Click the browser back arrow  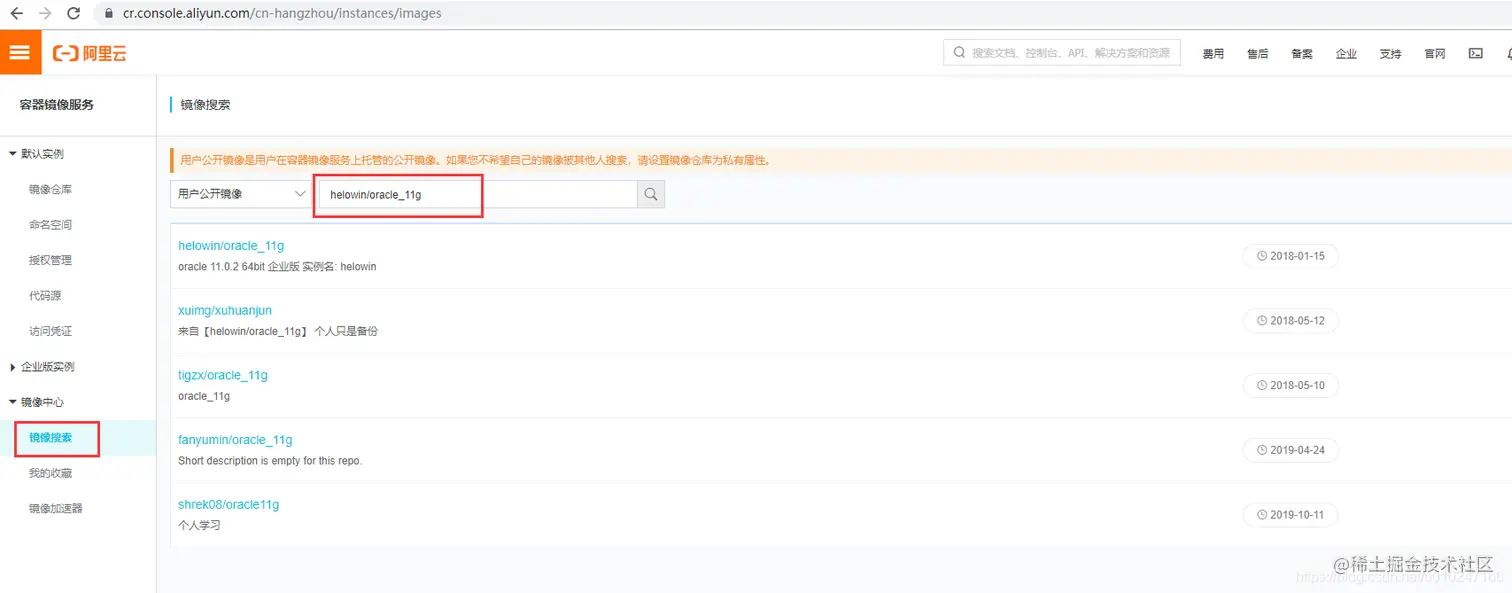[16, 13]
